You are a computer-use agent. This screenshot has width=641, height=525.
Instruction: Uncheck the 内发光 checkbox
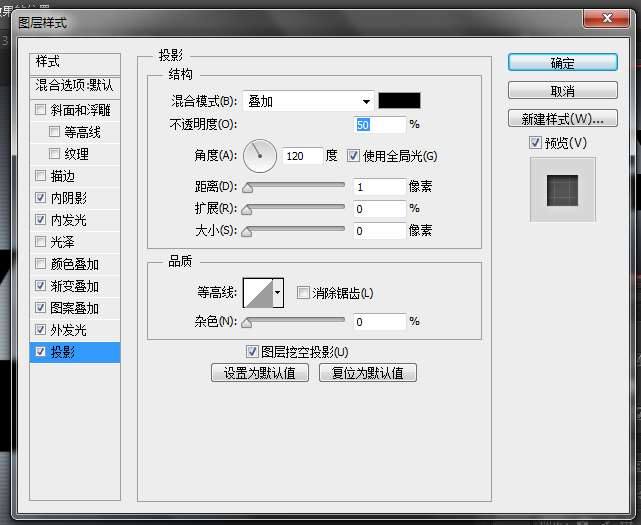[40, 220]
